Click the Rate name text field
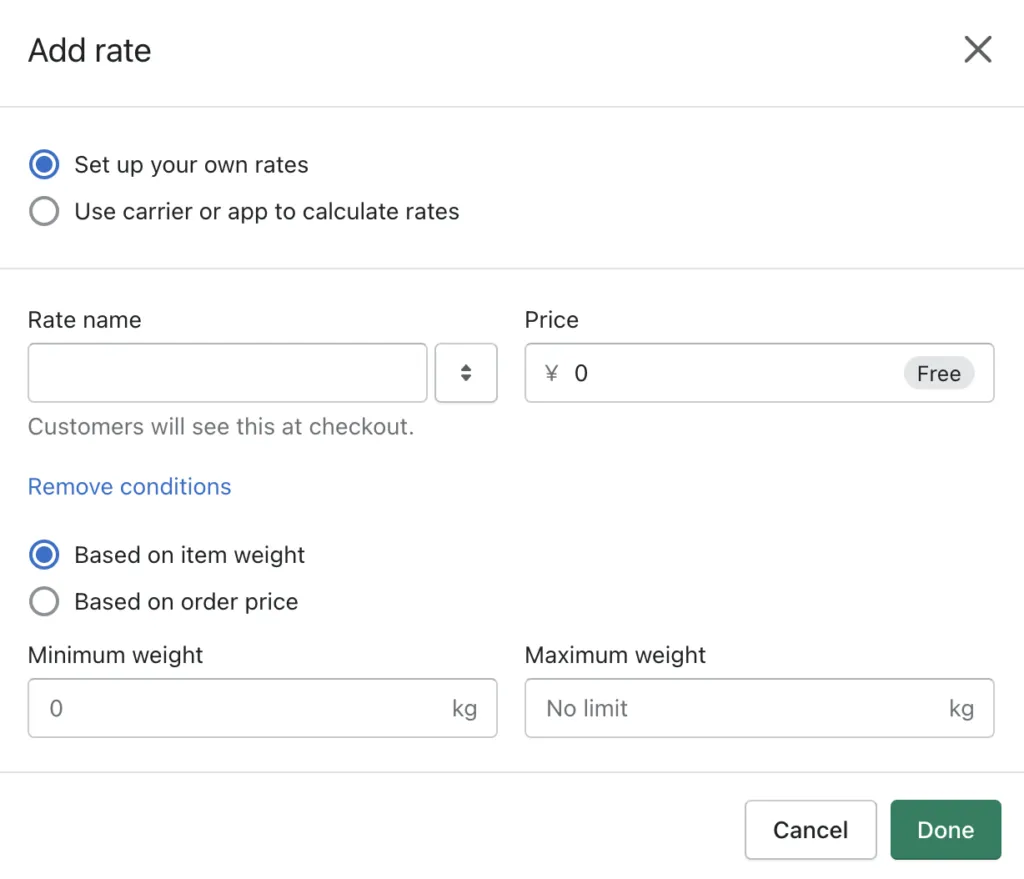This screenshot has width=1024, height=879. (x=227, y=373)
